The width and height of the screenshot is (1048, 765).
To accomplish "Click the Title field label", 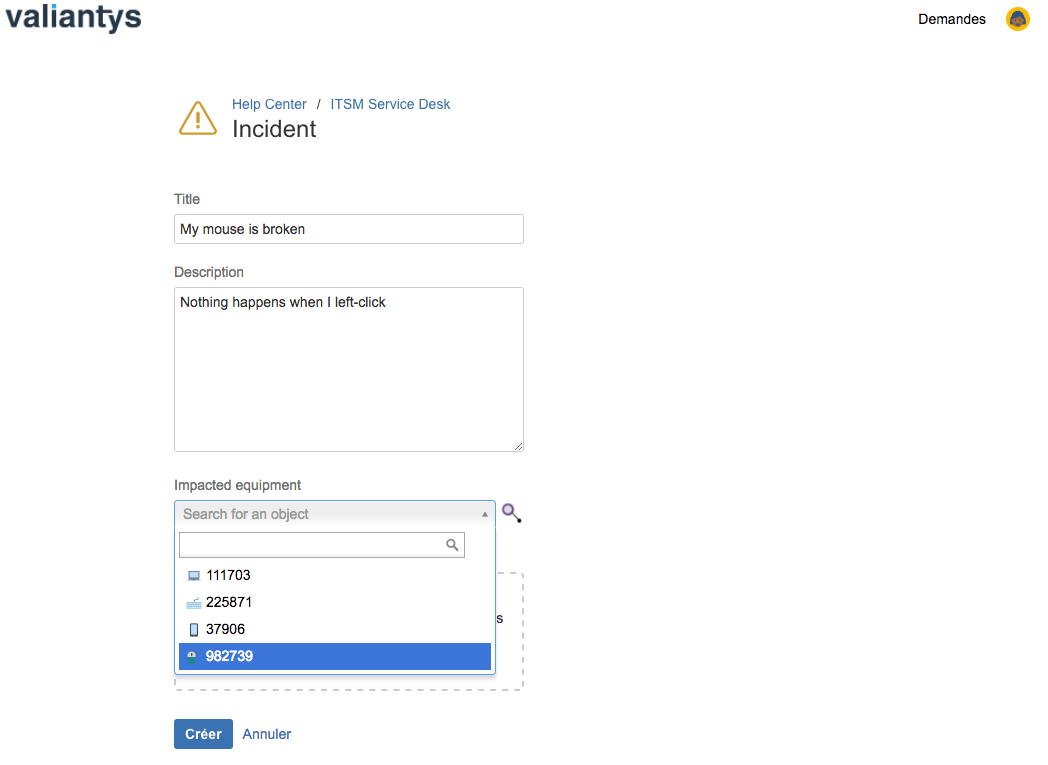I will coord(187,199).
